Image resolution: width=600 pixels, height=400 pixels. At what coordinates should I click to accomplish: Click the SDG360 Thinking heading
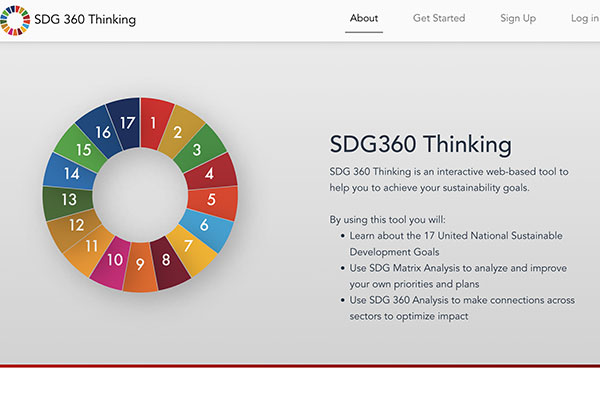click(x=420, y=144)
